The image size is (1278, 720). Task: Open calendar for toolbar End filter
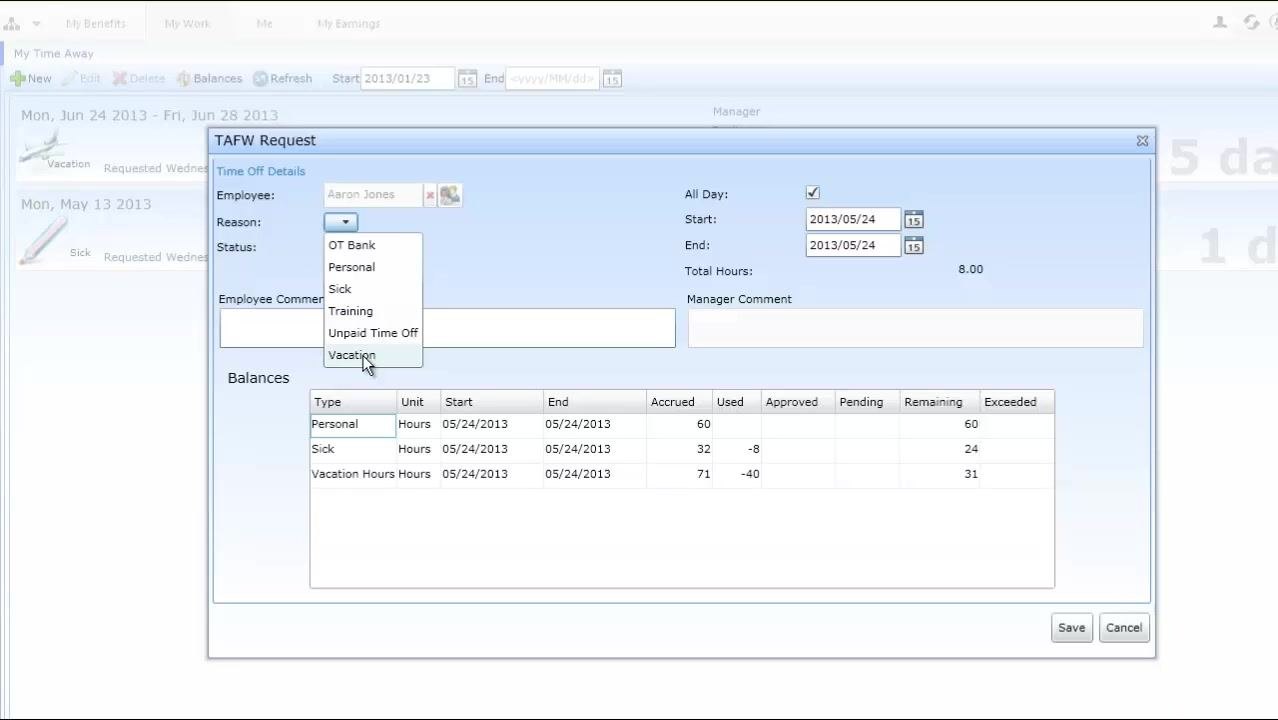point(612,79)
